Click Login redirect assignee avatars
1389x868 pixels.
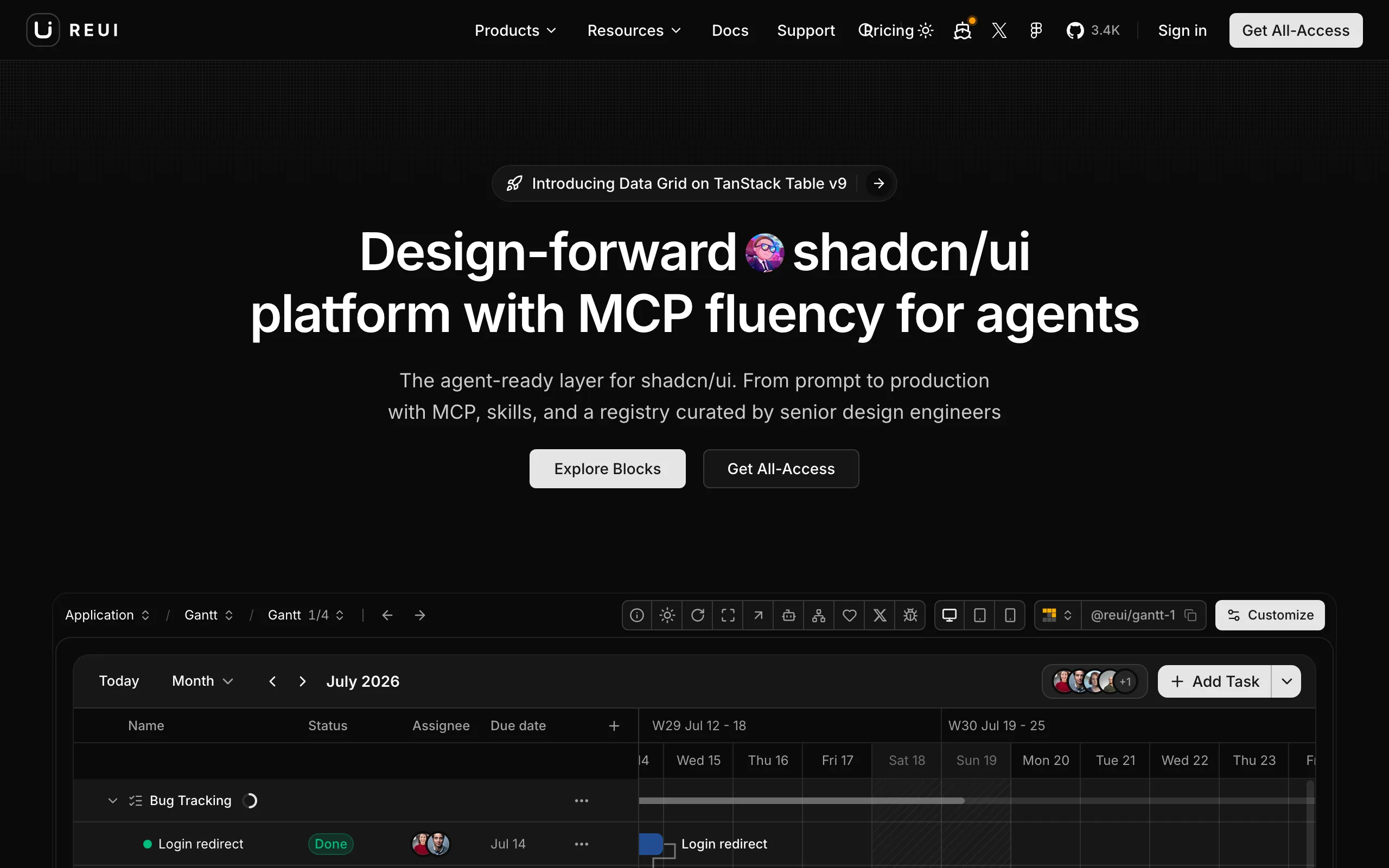pos(430,844)
